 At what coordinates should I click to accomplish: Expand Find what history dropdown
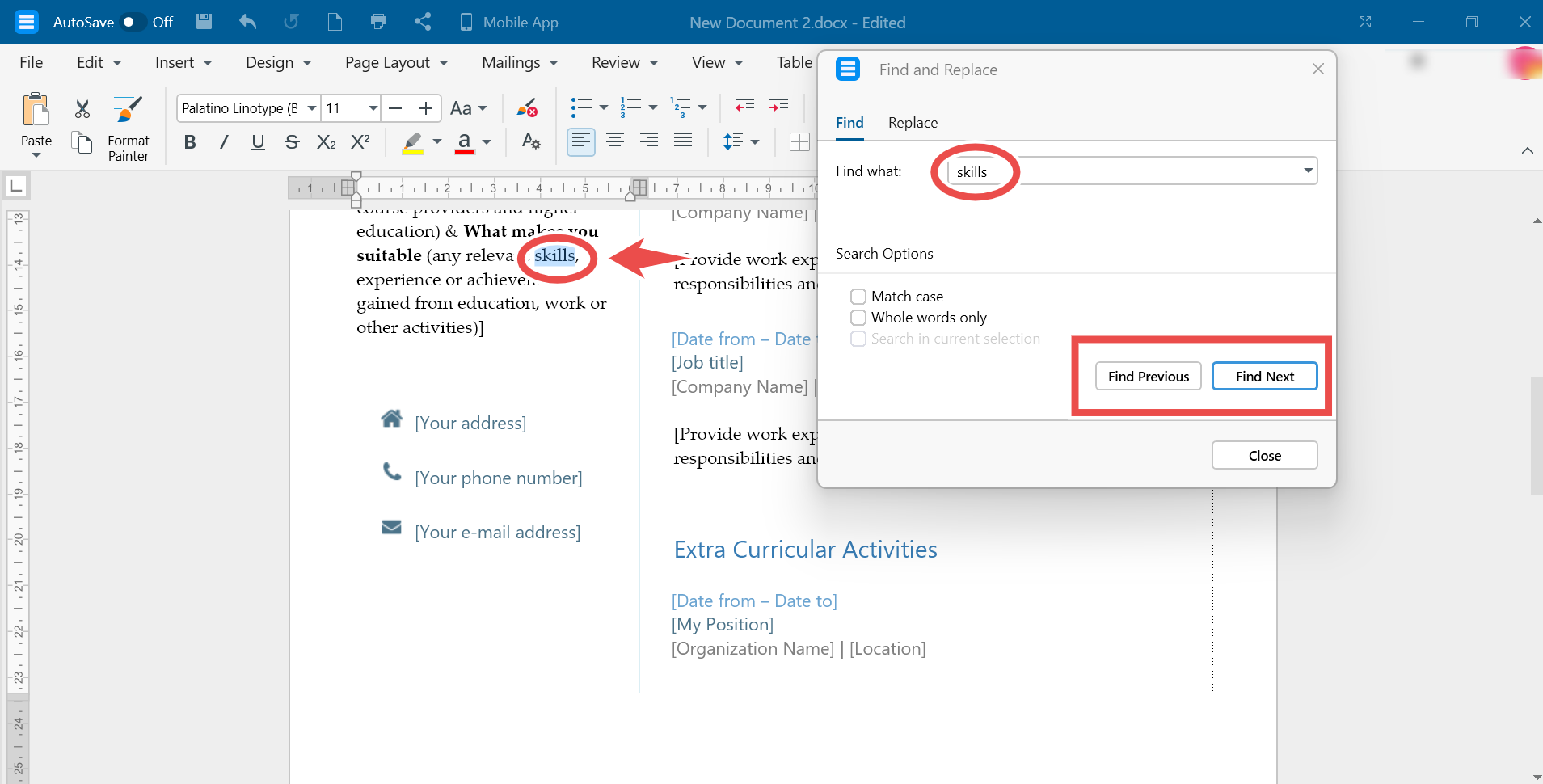tap(1308, 171)
